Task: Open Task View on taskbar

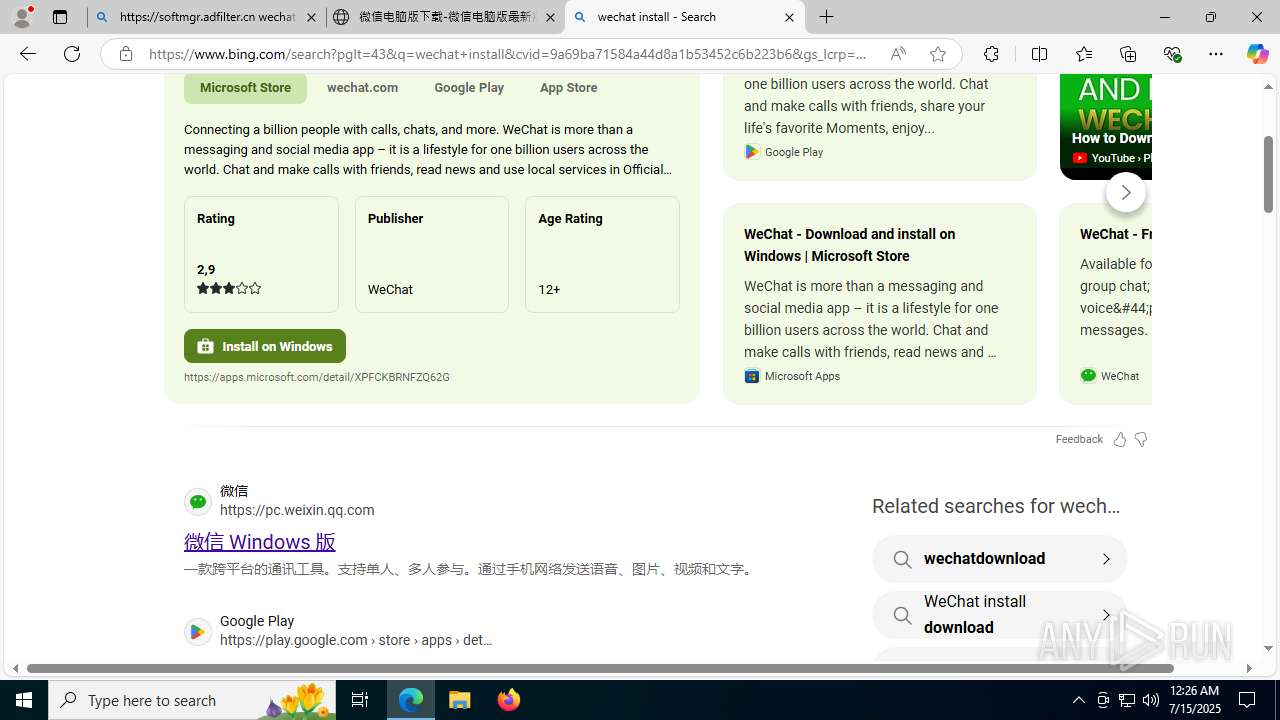Action: 360,700
